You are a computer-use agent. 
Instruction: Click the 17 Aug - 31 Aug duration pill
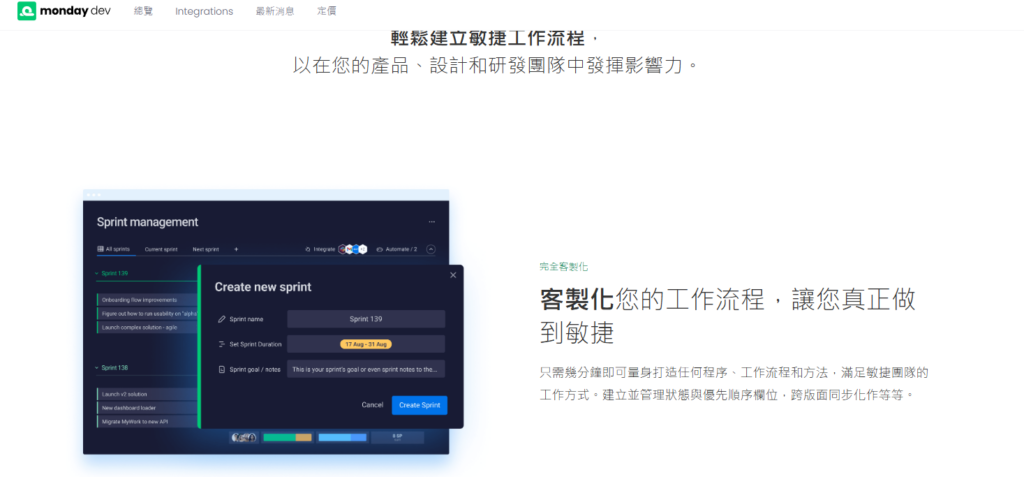pos(366,344)
